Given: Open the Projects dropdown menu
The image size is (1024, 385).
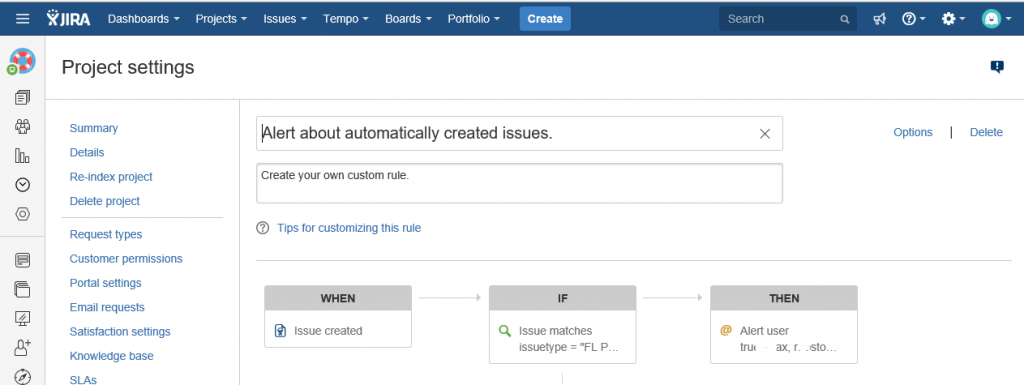Looking at the screenshot, I should pyautogui.click(x=221, y=19).
